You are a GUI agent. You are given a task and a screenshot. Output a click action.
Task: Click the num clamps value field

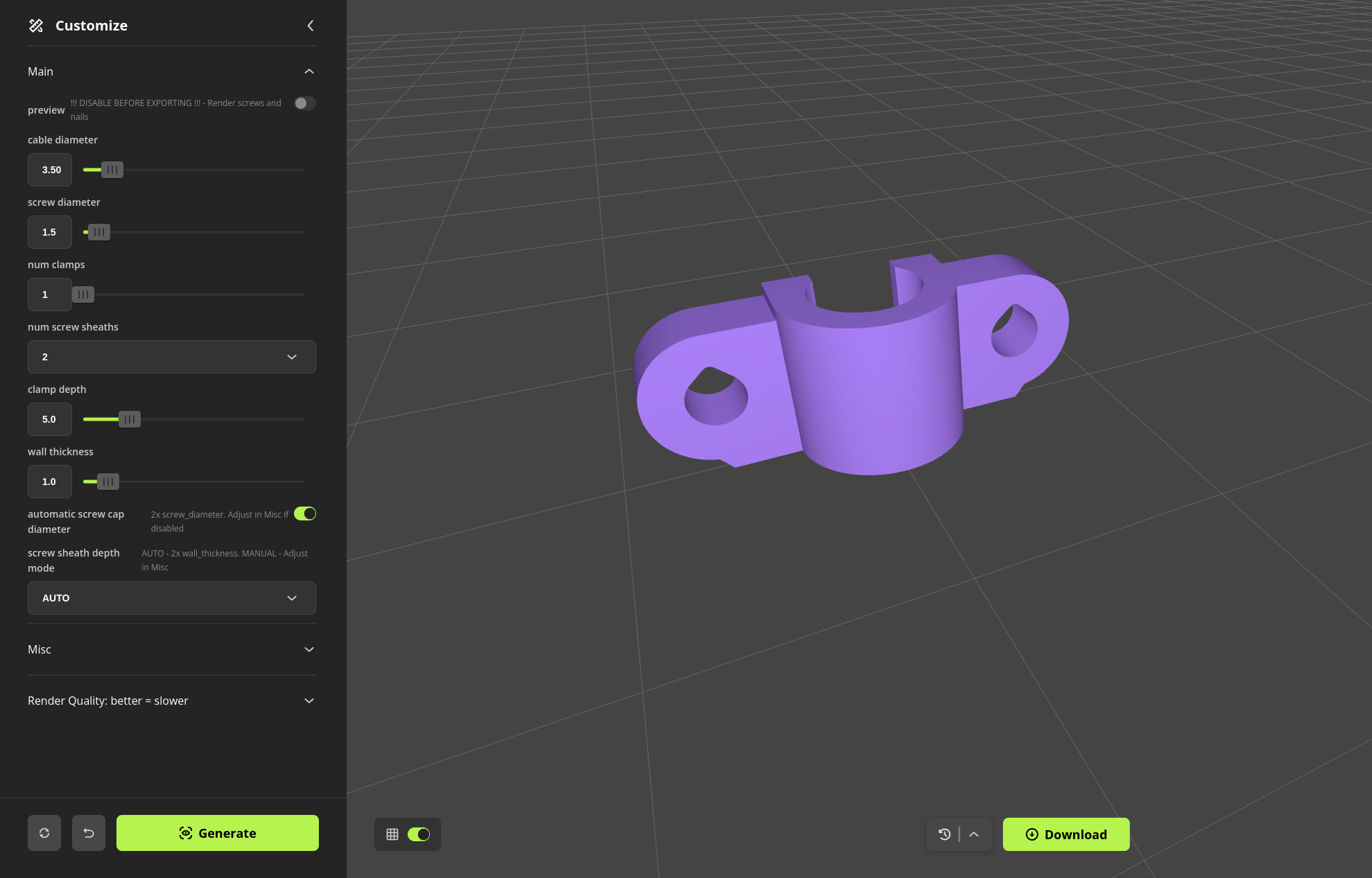coord(50,295)
